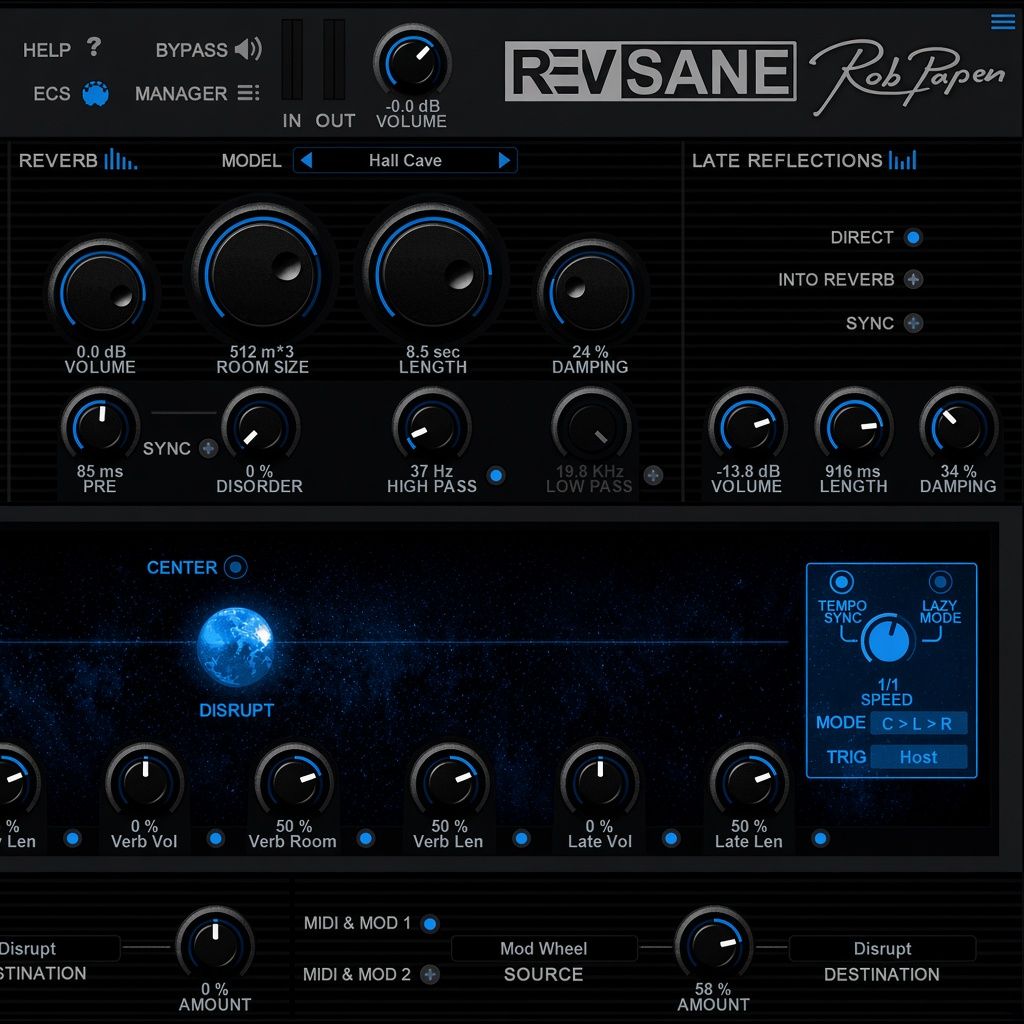Open the preset Manager list icon
Screen dimensions: 1024x1024
[248, 93]
